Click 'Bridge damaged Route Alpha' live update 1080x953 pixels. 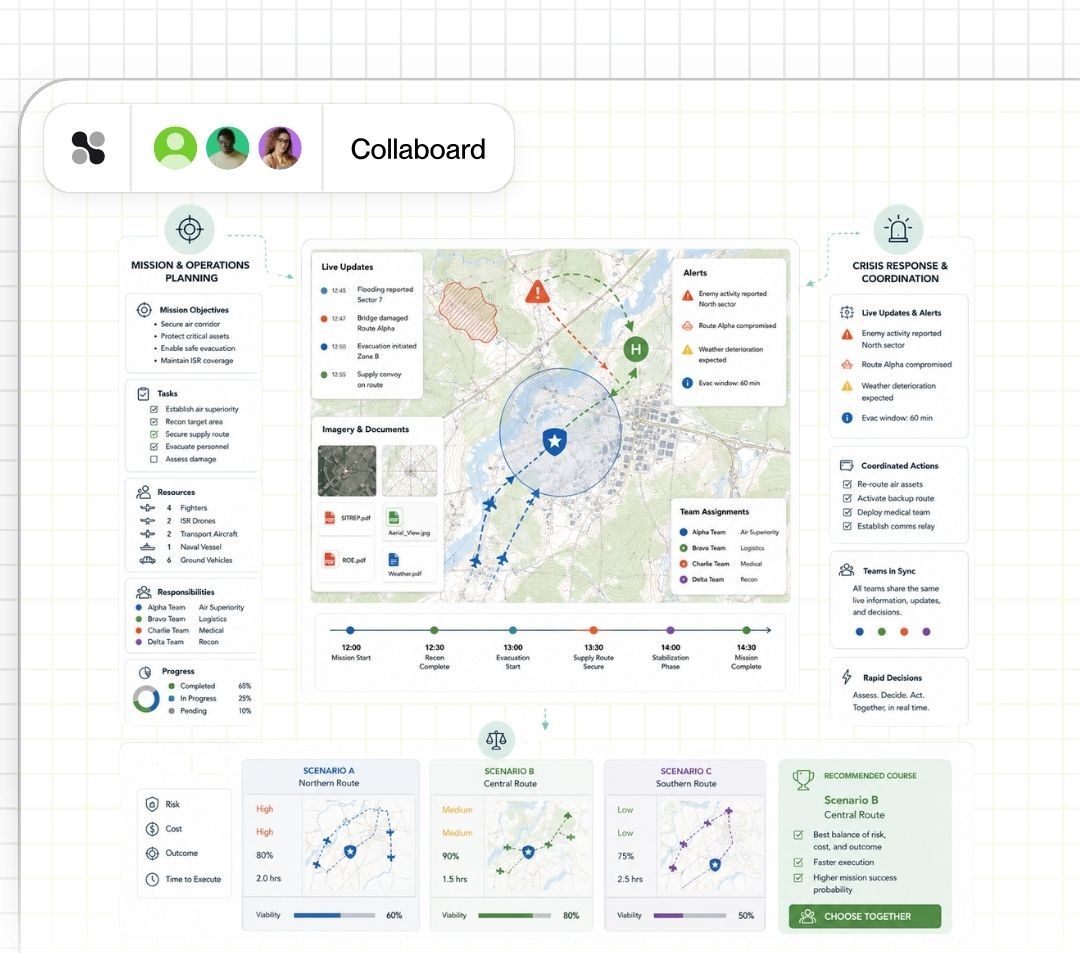(x=382, y=323)
